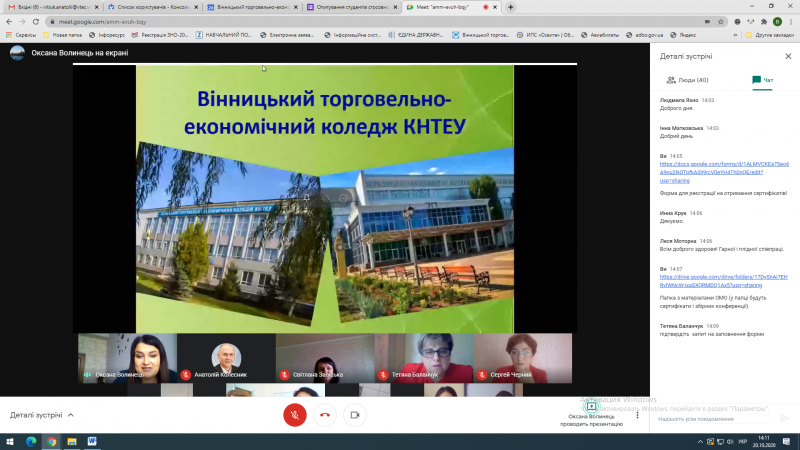The image size is (800, 450).
Task: Select Світлана Залюбка's video tile
Action: coord(325,358)
